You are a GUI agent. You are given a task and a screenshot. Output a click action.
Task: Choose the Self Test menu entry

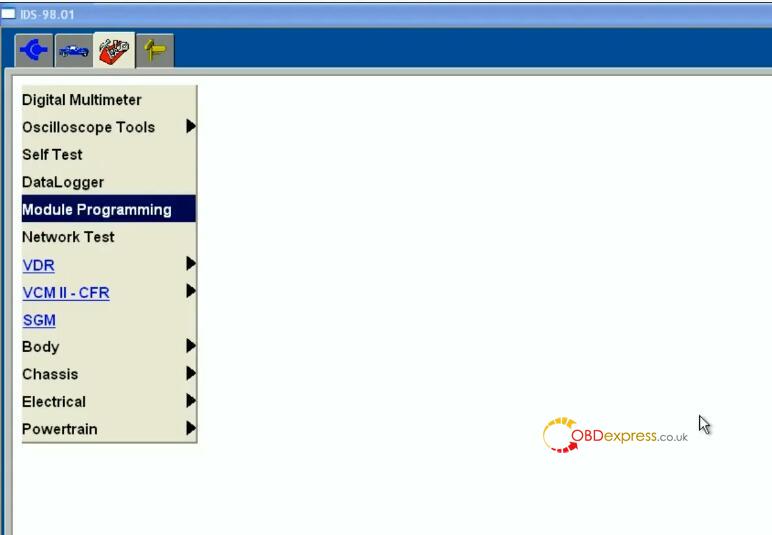coord(52,155)
